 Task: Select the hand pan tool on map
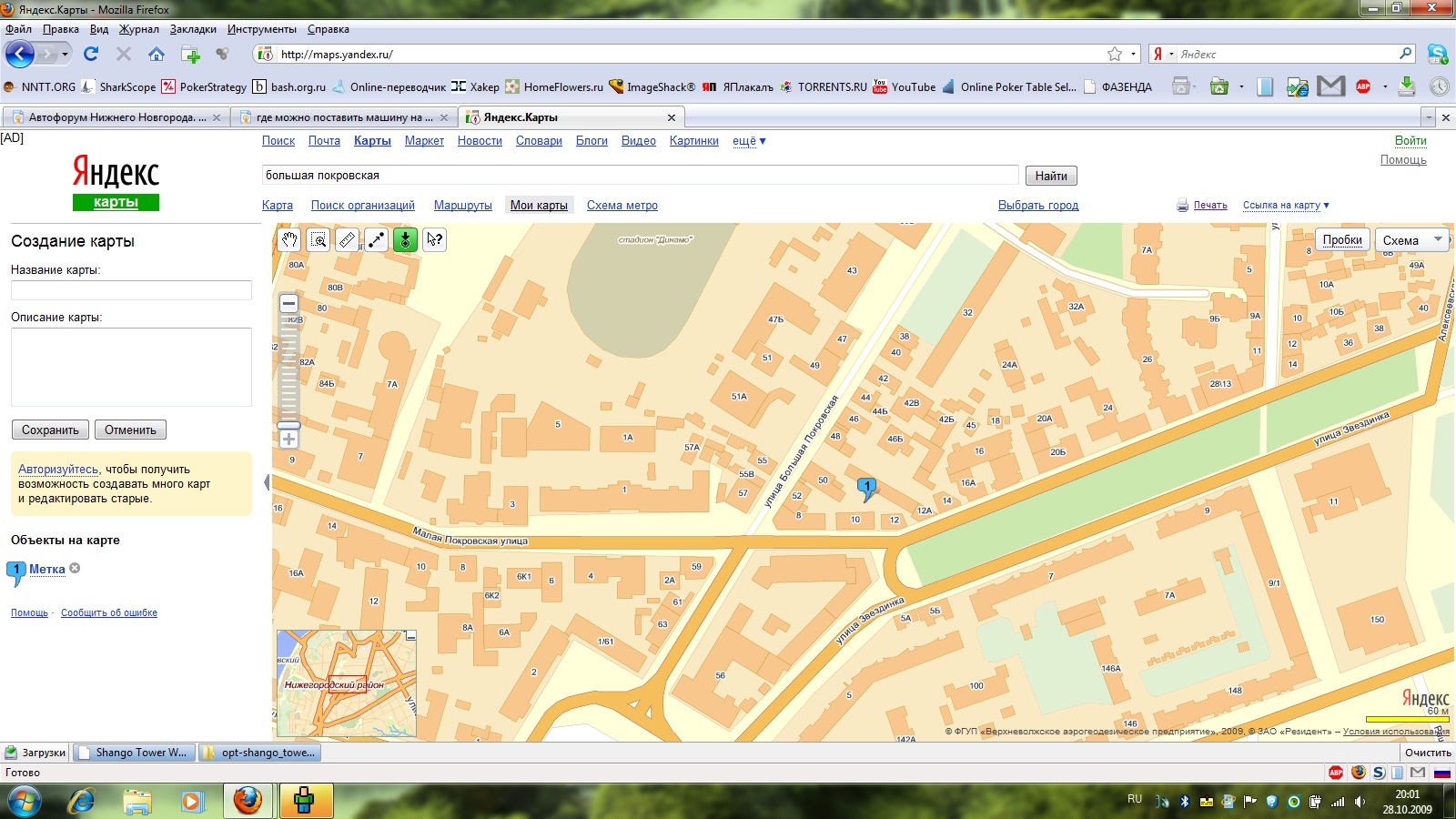[288, 239]
